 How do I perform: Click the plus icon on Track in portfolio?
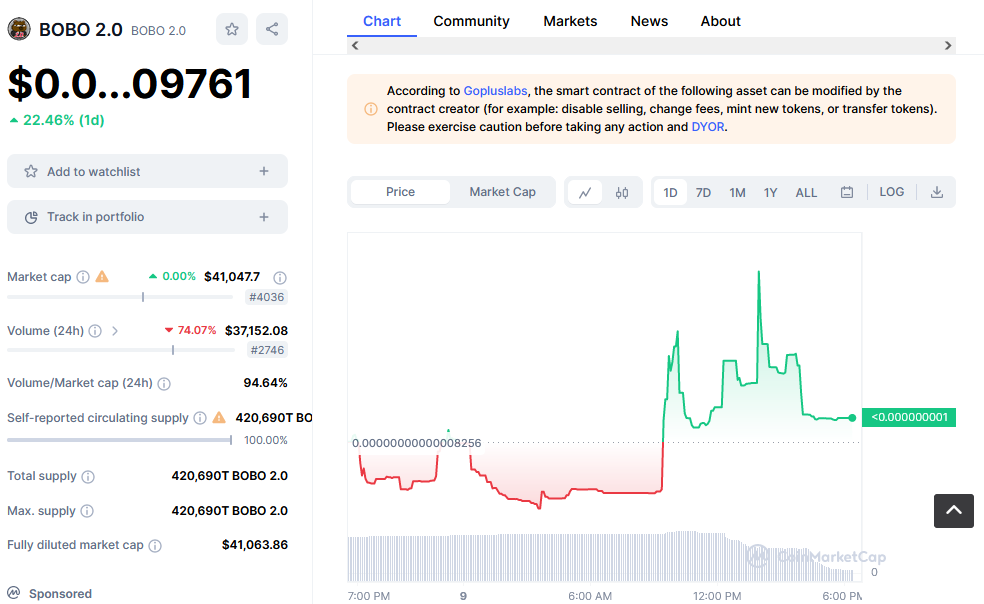click(x=264, y=217)
